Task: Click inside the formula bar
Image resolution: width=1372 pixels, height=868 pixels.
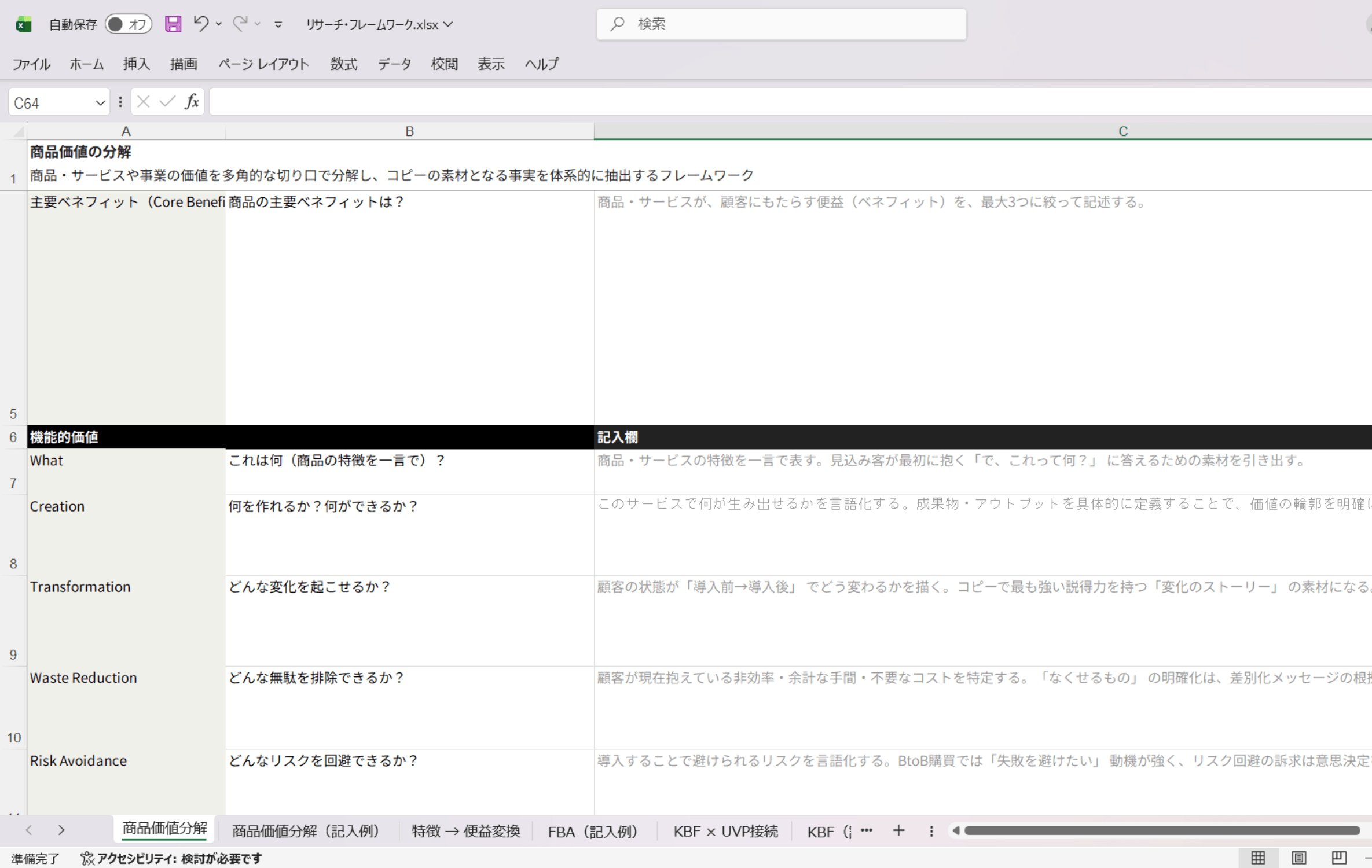Action: pyautogui.click(x=790, y=102)
